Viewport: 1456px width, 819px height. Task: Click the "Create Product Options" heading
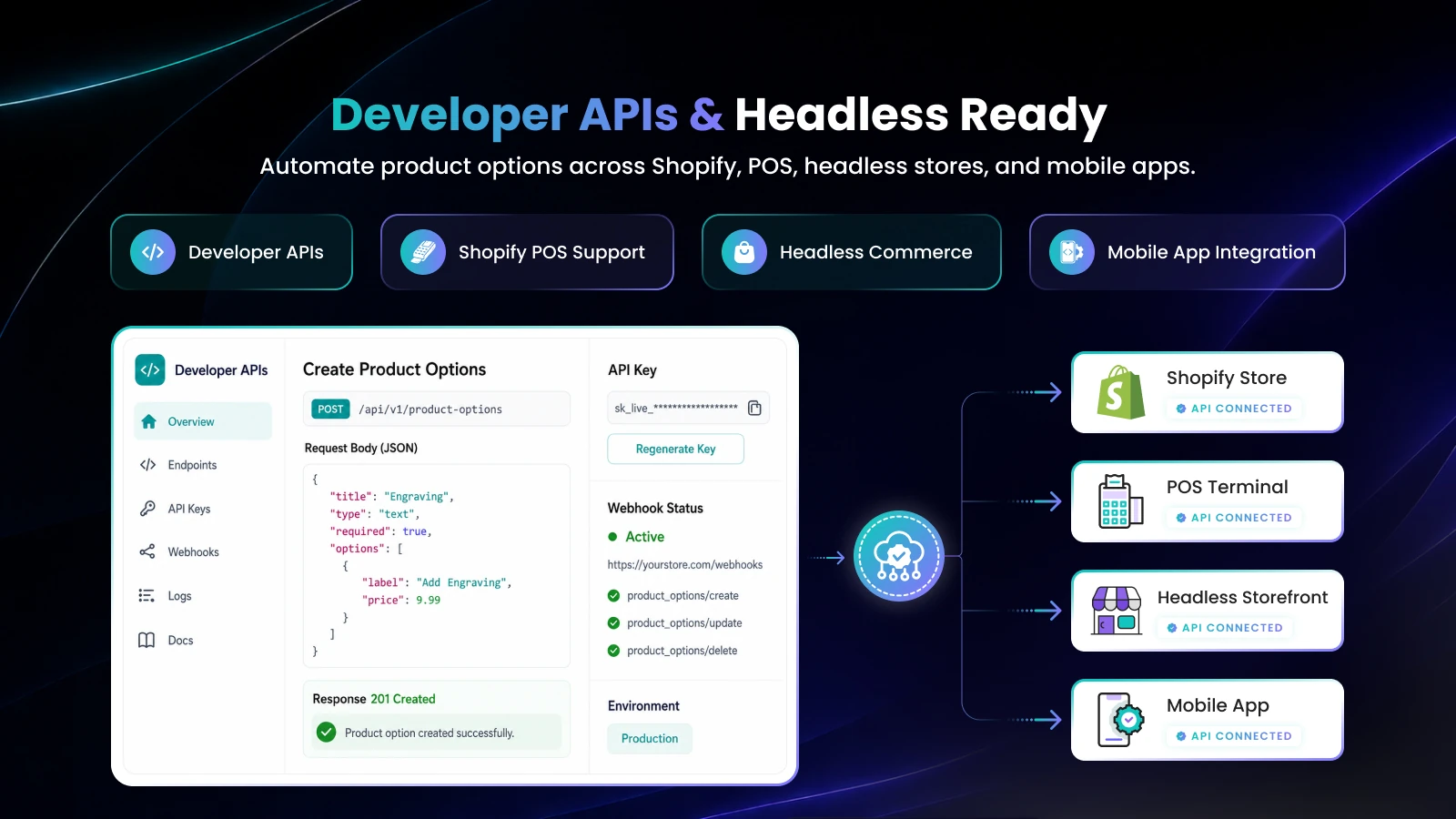(x=394, y=369)
